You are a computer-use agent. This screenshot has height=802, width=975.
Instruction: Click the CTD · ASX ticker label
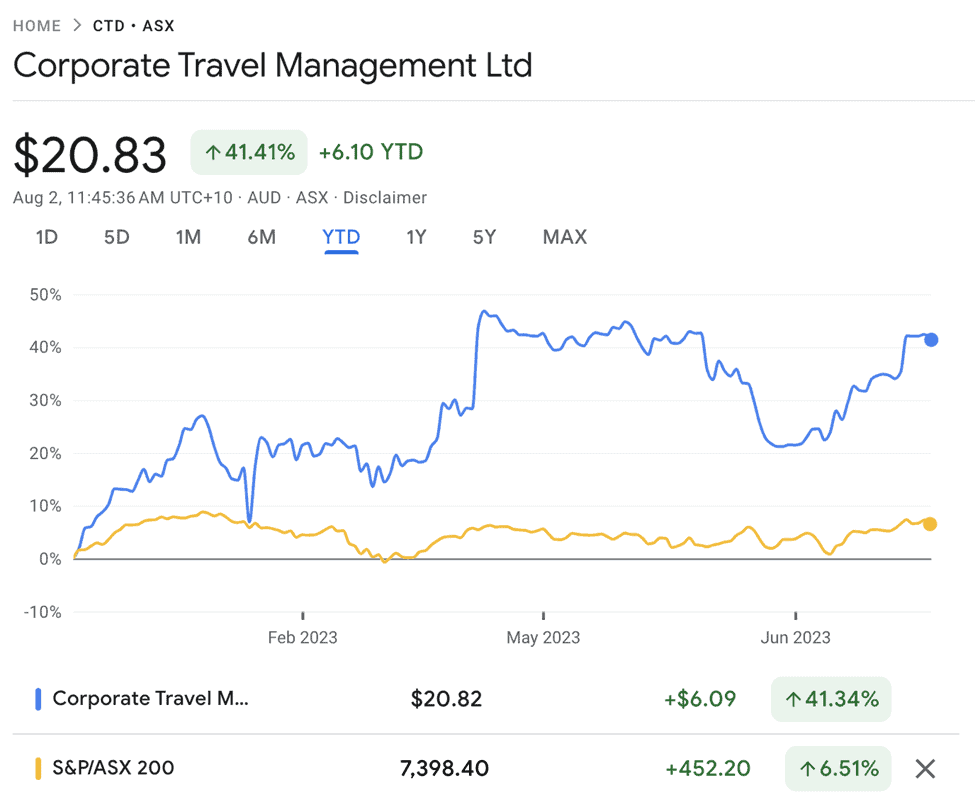(x=134, y=25)
